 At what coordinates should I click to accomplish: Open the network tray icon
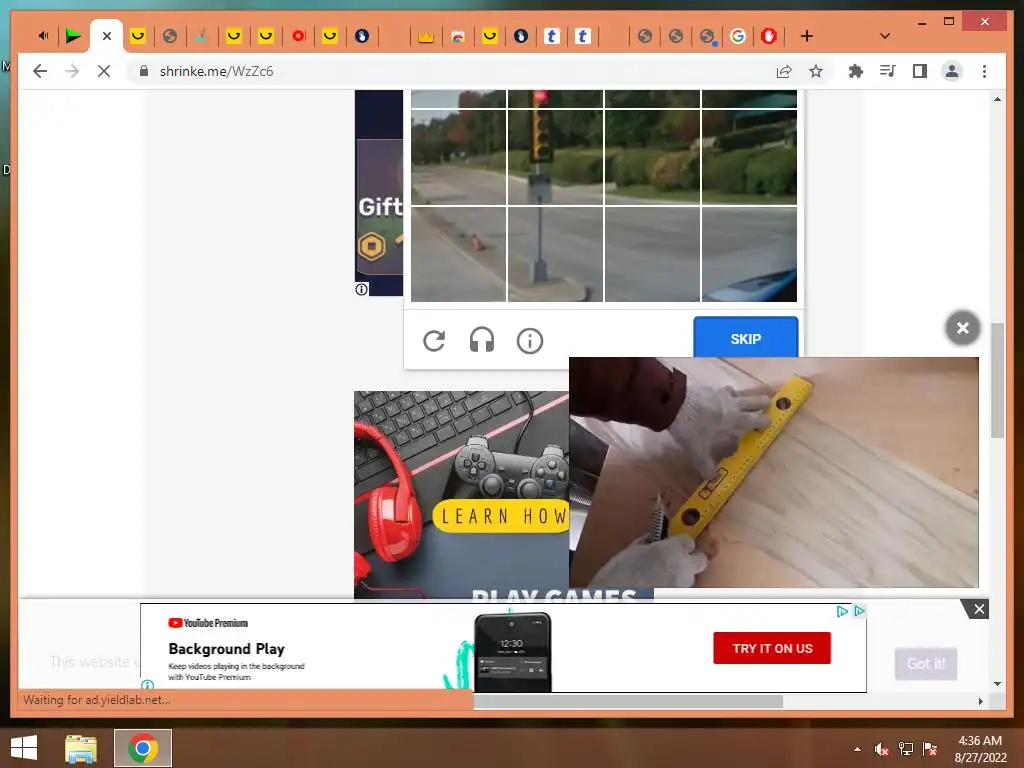[906, 749]
